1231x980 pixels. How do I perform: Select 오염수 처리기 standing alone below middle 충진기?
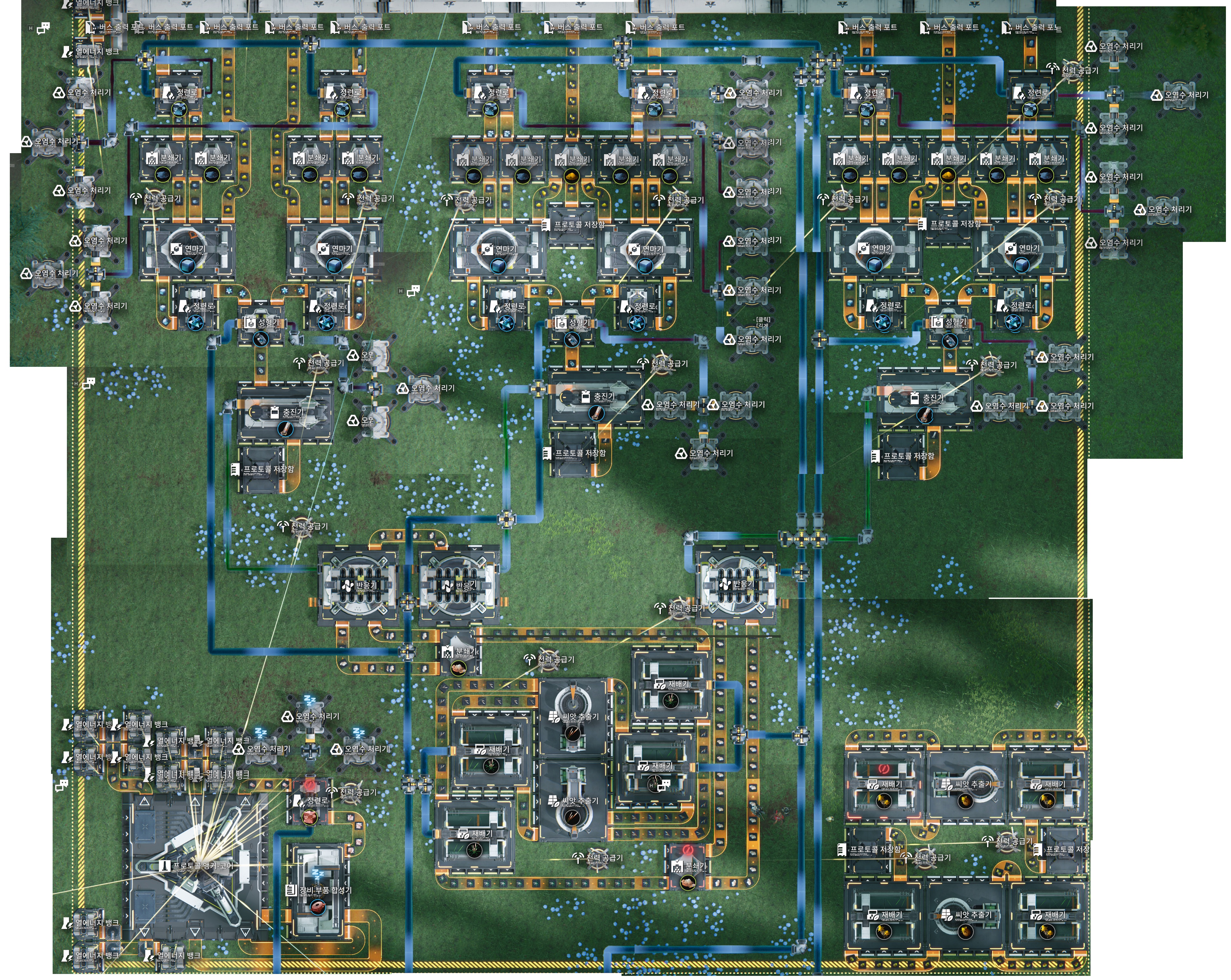point(704,453)
